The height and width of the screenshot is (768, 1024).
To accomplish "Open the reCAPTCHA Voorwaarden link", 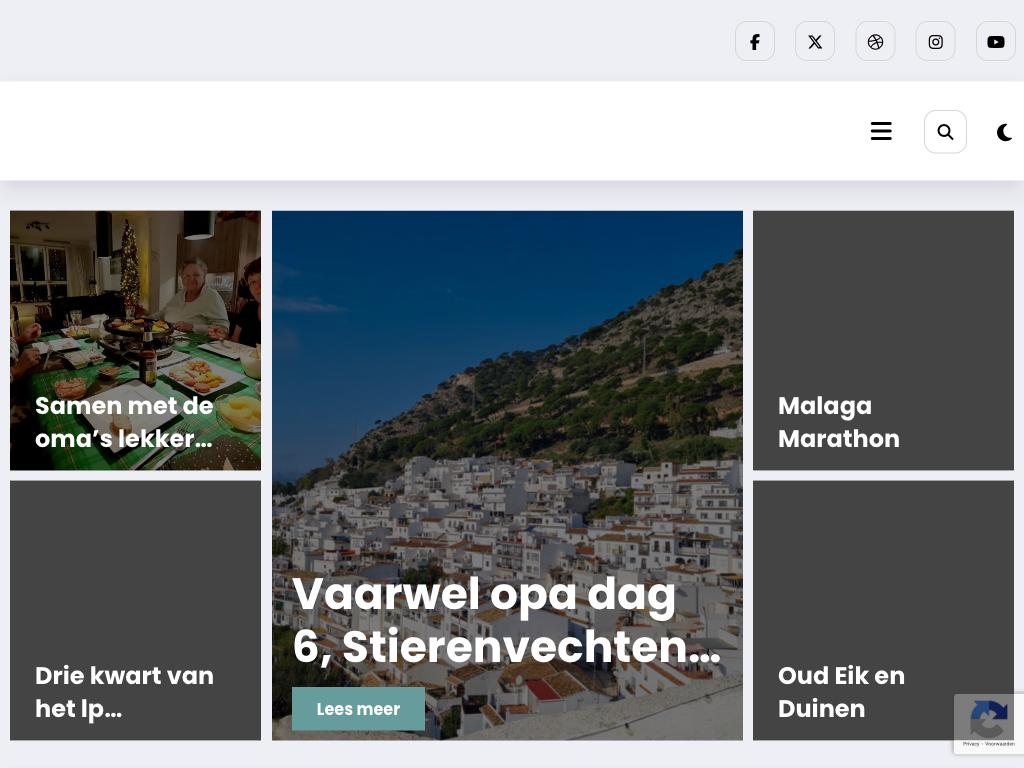I will tap(999, 744).
